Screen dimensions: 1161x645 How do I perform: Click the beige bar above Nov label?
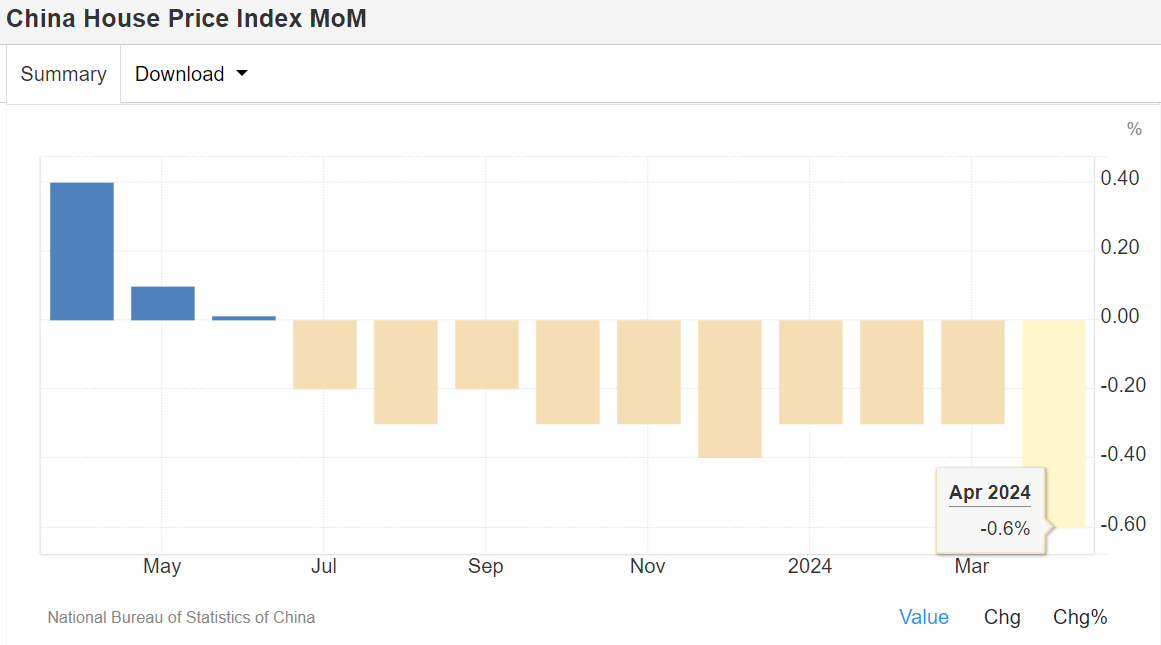649,372
